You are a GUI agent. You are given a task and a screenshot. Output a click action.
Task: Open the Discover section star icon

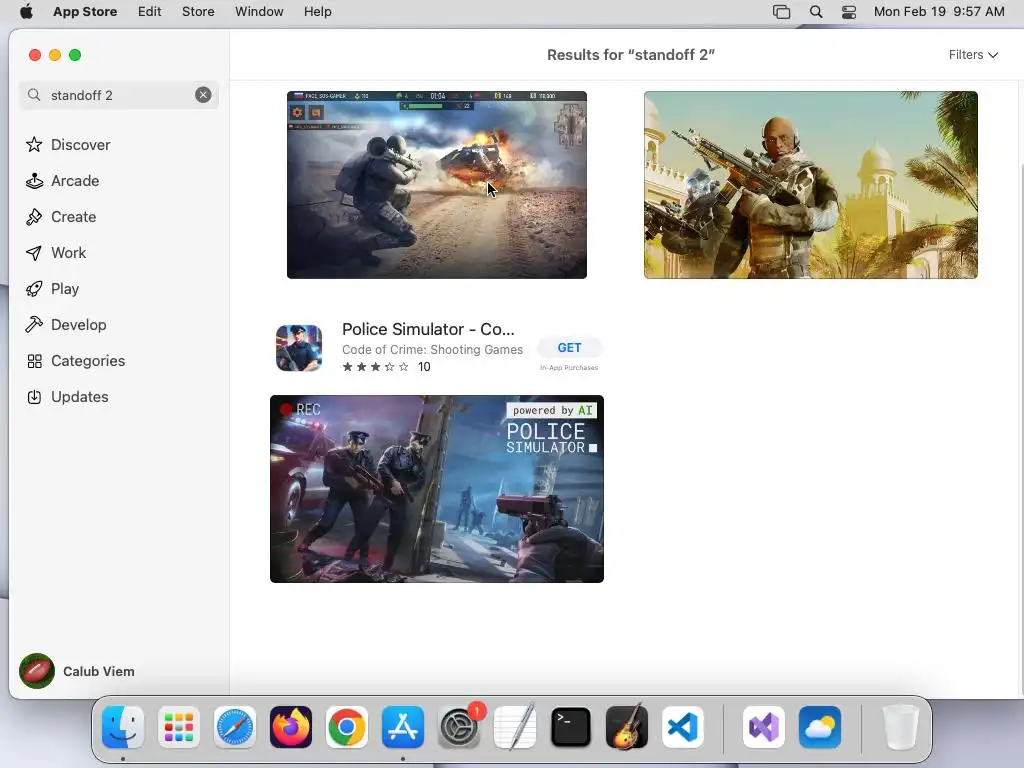(x=34, y=144)
